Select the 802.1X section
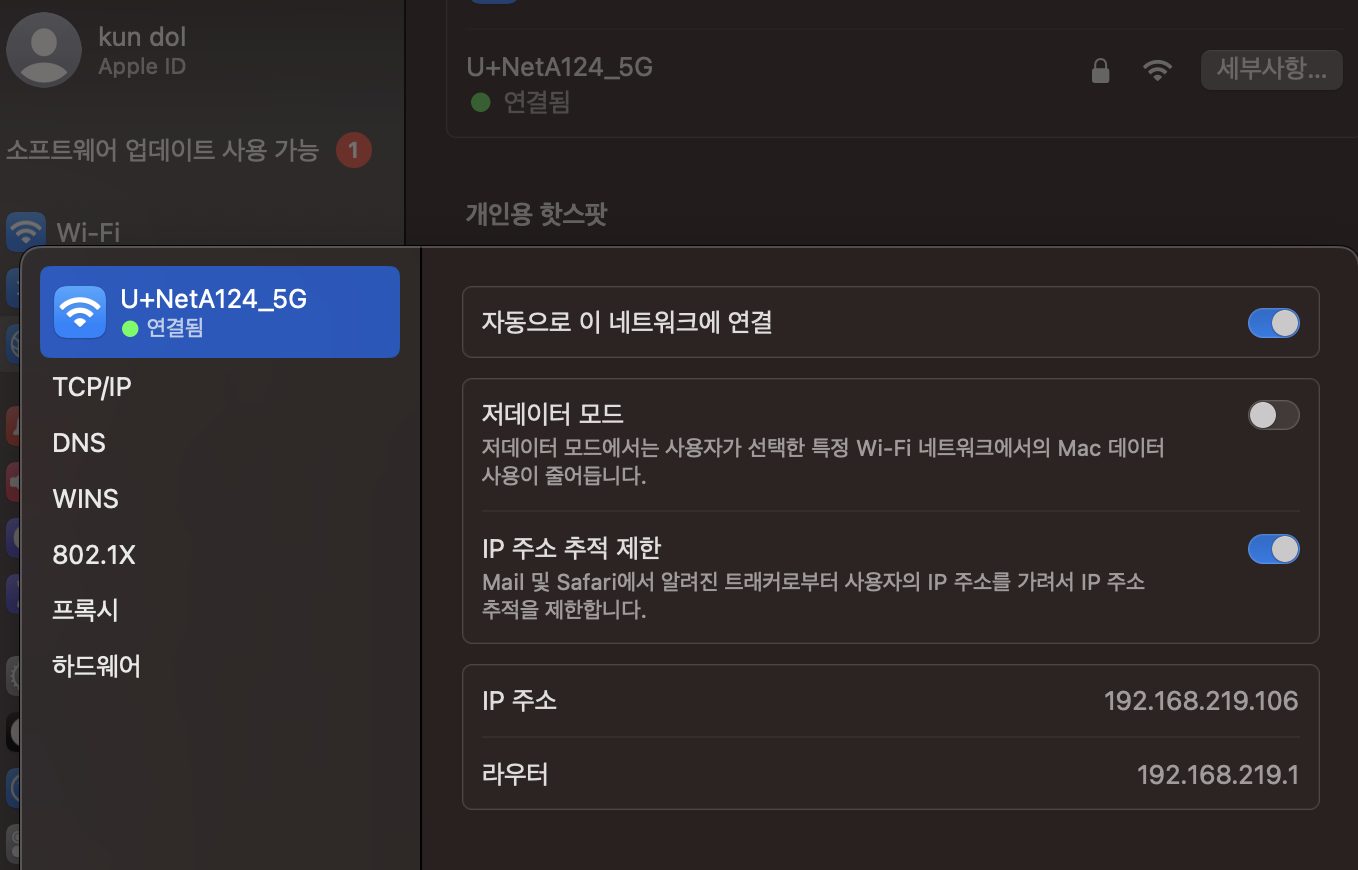 click(x=94, y=554)
